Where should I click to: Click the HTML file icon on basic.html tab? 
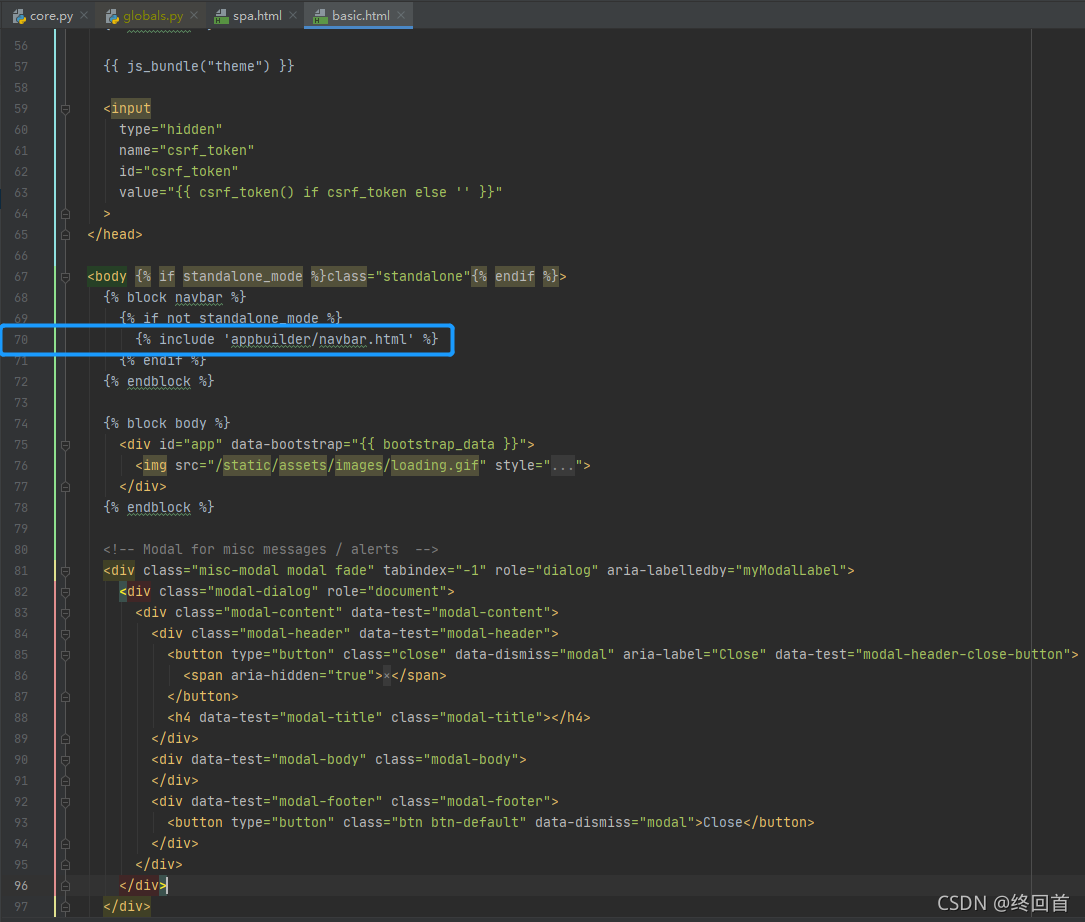pyautogui.click(x=320, y=16)
